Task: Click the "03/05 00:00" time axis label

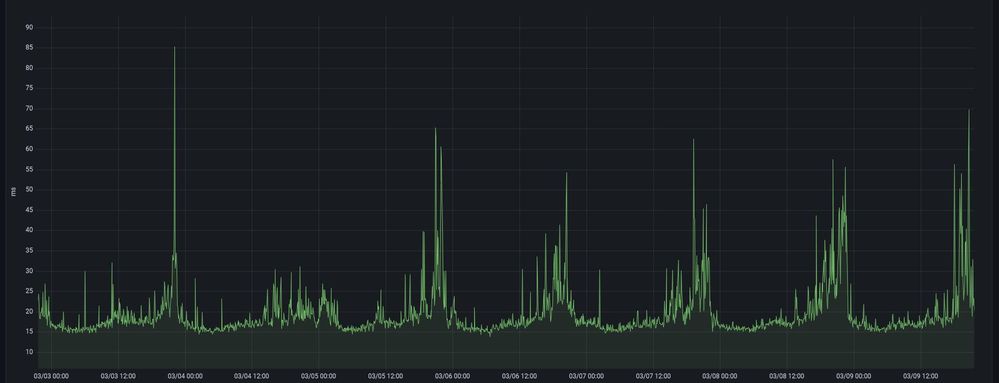Action: [x=319, y=377]
